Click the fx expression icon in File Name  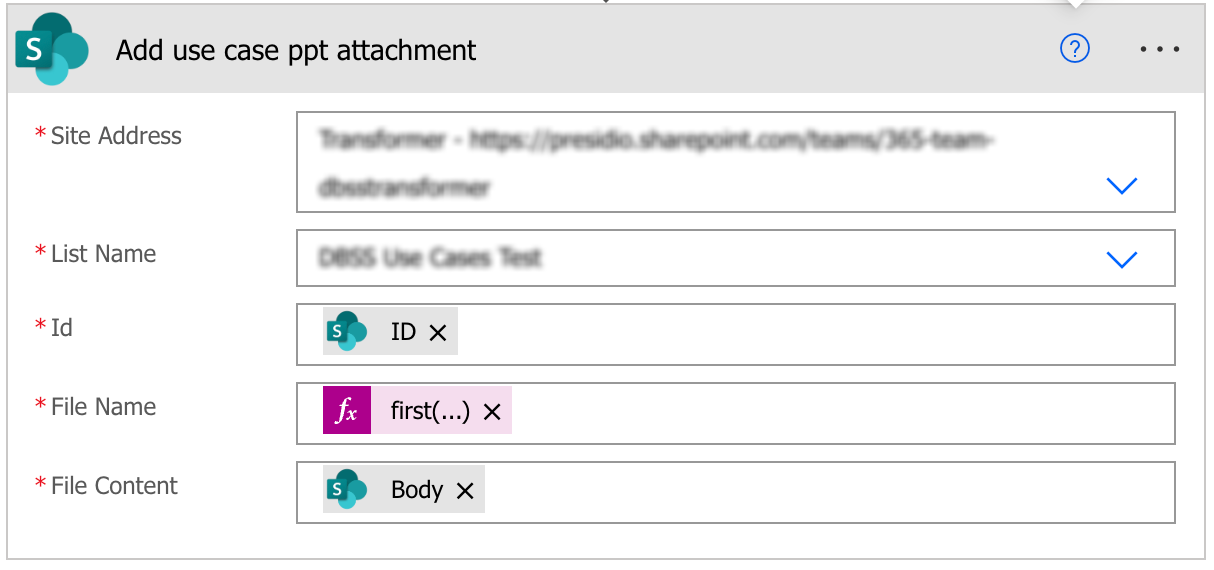[x=347, y=410]
